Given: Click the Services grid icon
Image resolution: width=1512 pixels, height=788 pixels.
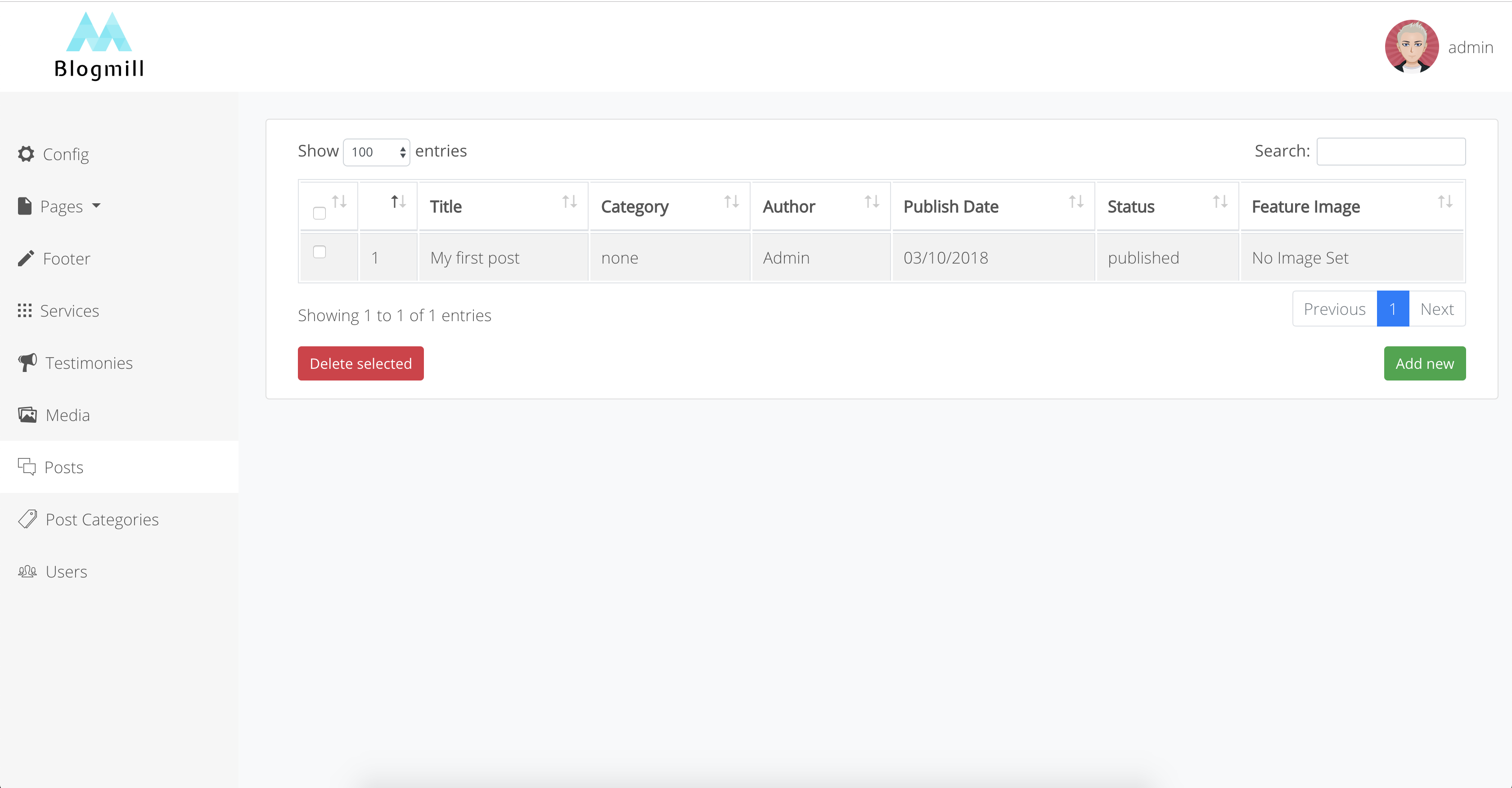Looking at the screenshot, I should click(25, 310).
